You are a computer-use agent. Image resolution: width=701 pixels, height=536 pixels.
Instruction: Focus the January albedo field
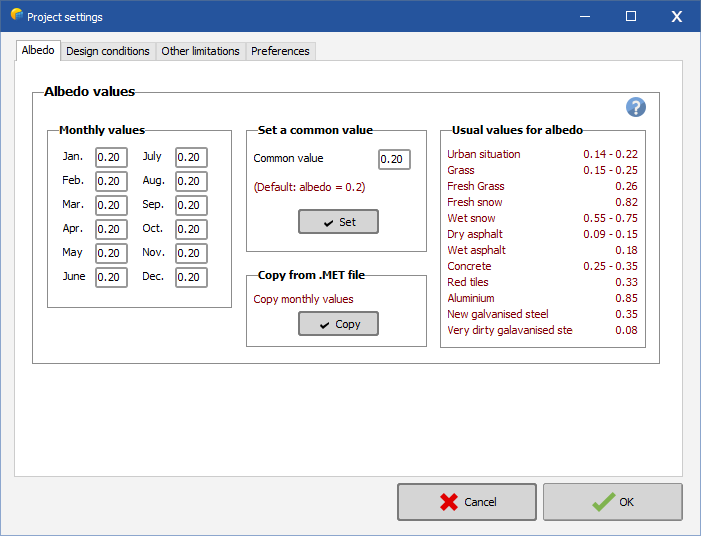pyautogui.click(x=111, y=157)
